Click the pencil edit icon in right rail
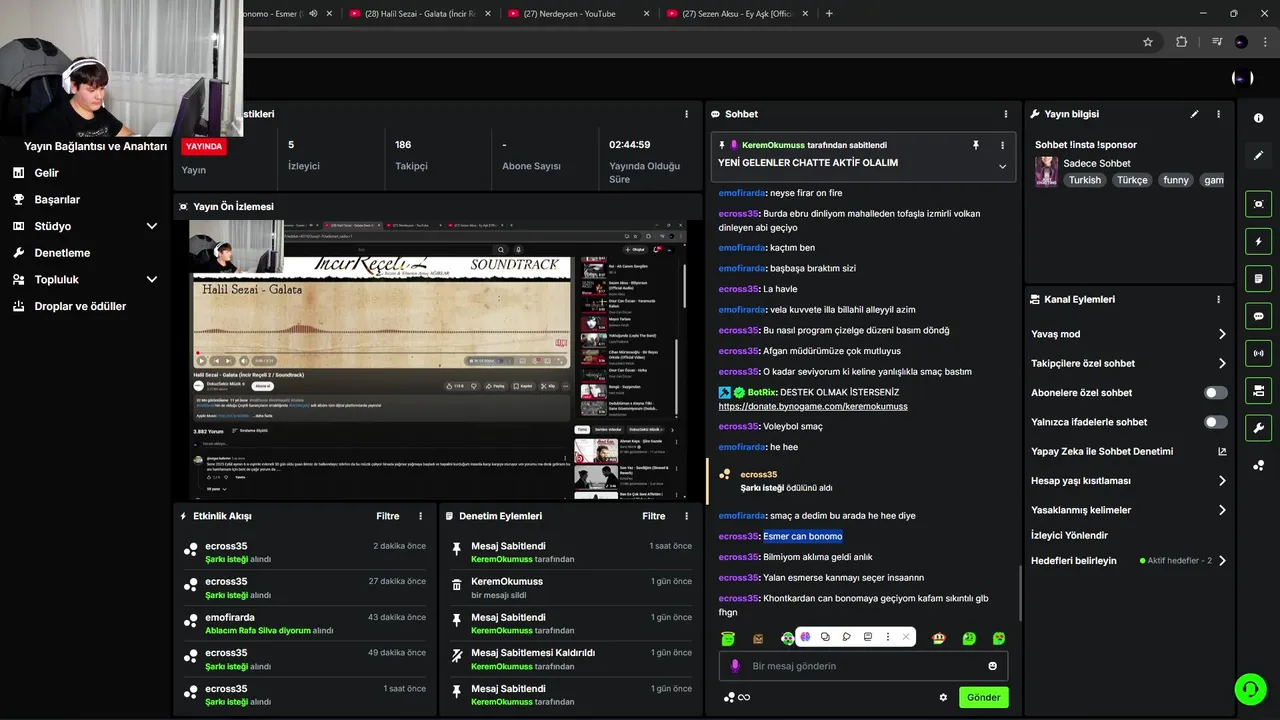The image size is (1280, 720). [x=1258, y=156]
